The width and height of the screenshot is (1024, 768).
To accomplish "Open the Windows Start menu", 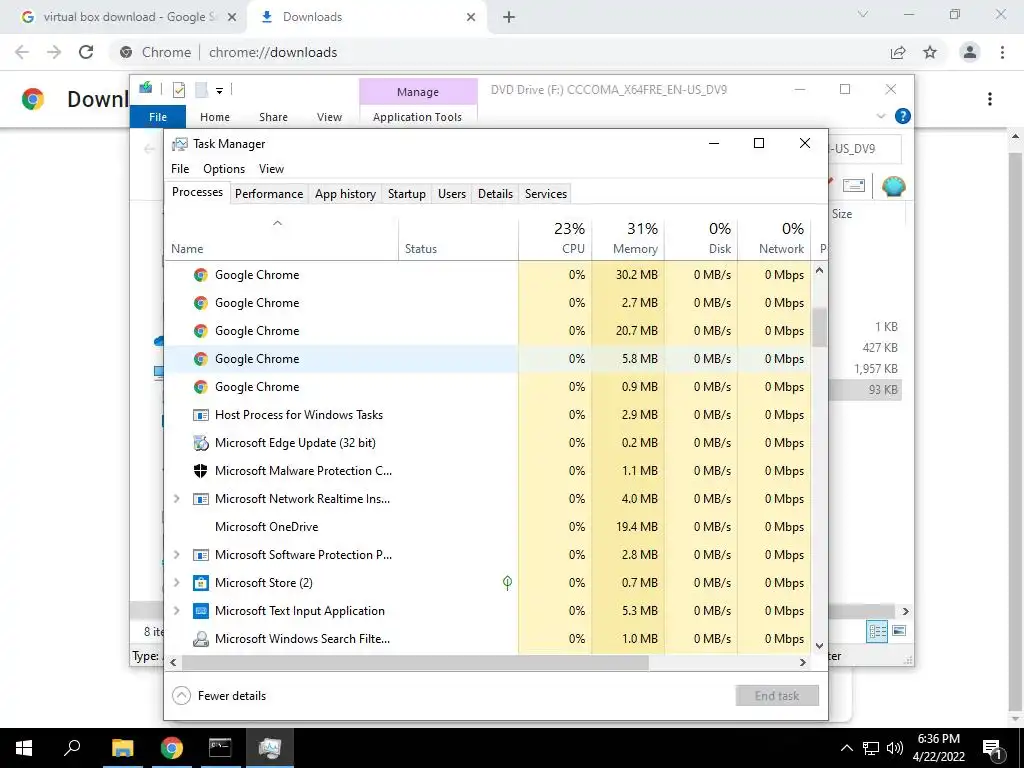I will (24, 748).
